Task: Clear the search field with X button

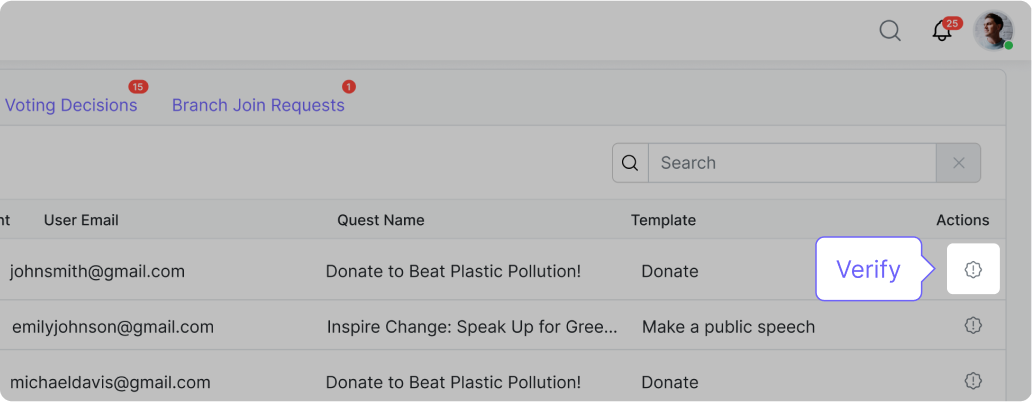Action: (958, 163)
